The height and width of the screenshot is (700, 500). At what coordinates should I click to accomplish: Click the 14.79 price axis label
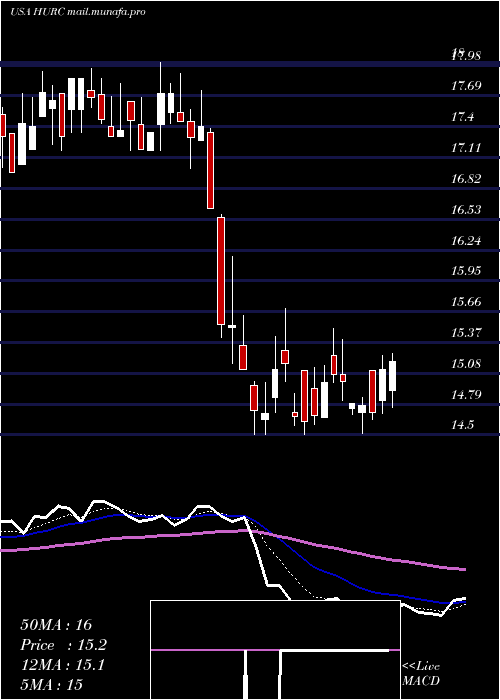466,395
